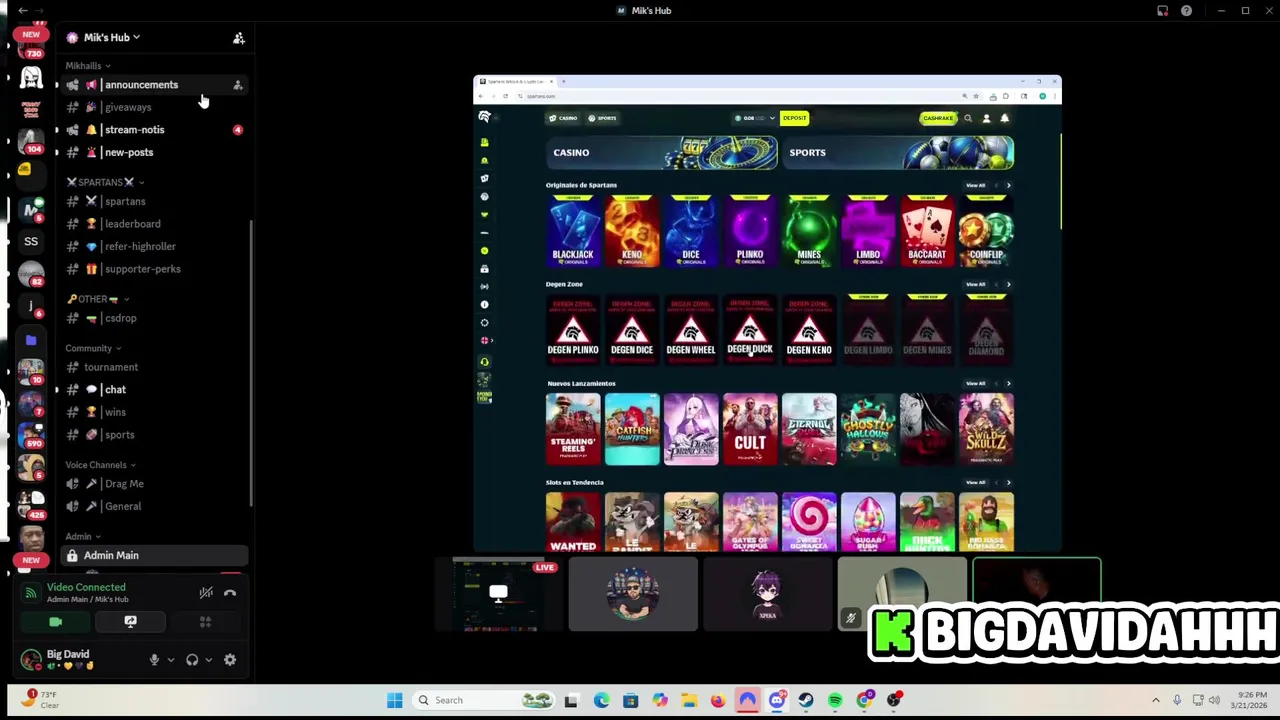Open Steam from the taskbar
This screenshot has height=720, width=1280.
[x=806, y=700]
